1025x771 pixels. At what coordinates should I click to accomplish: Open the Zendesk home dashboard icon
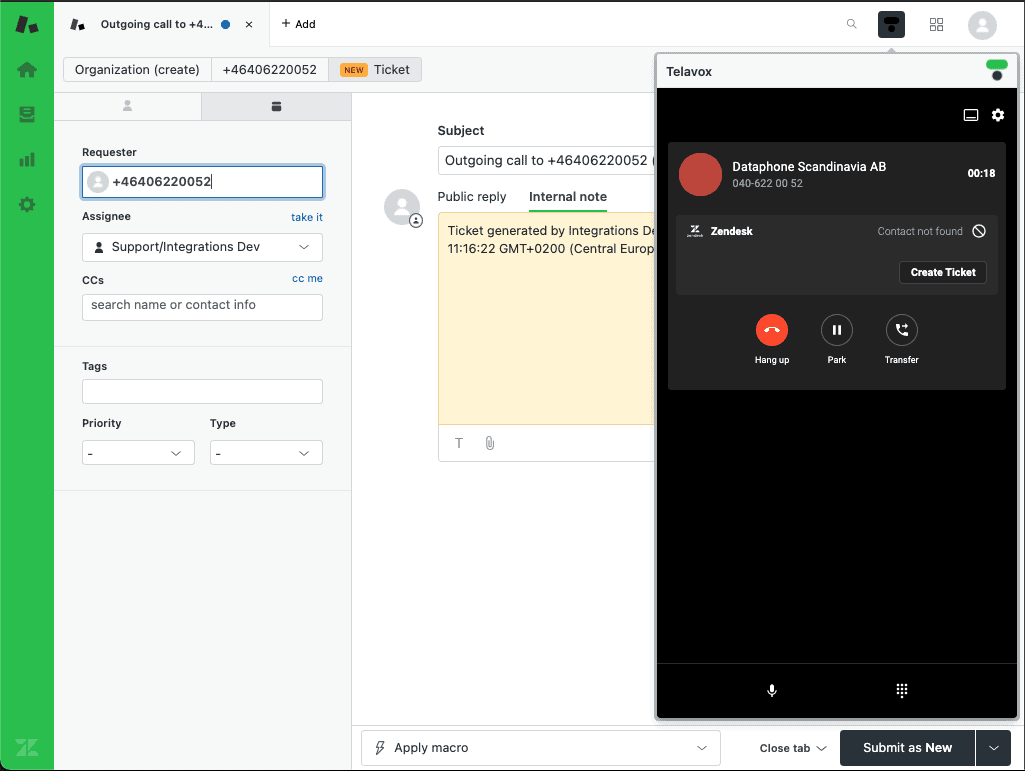[x=27, y=70]
